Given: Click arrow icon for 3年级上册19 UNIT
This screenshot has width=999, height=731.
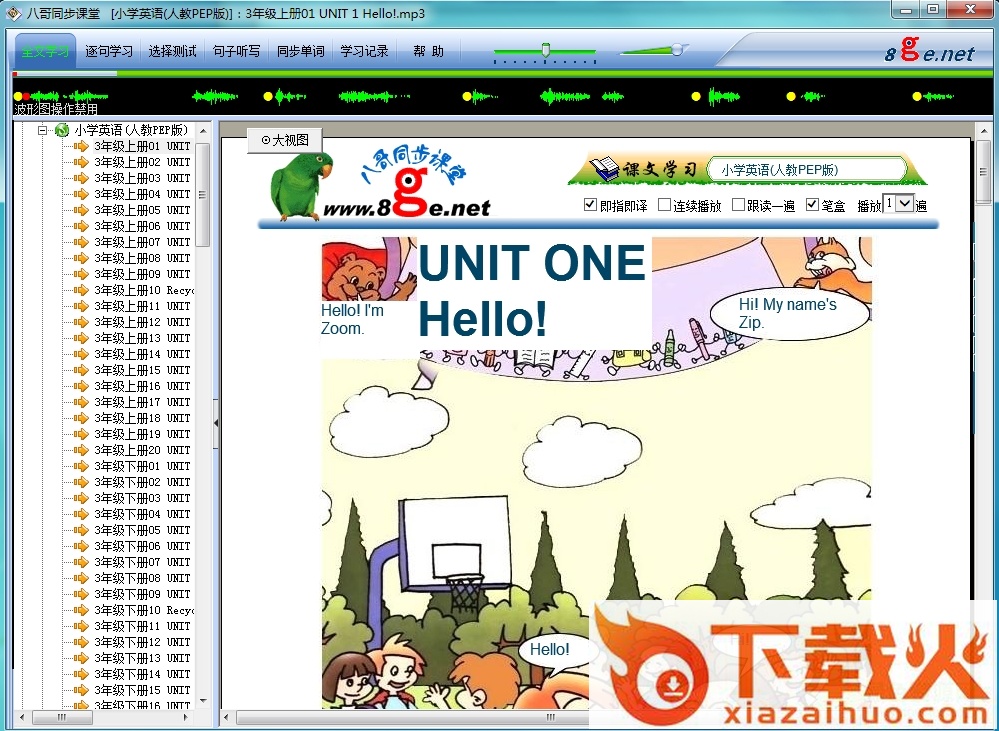Looking at the screenshot, I should click(81, 434).
